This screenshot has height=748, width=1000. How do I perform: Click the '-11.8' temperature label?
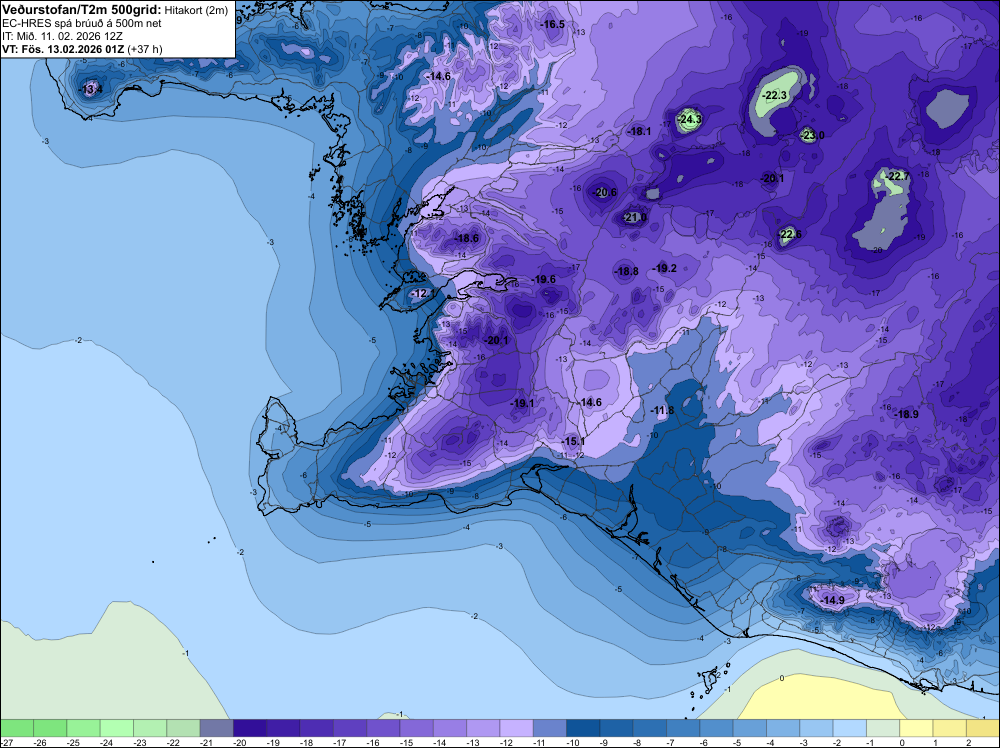pyautogui.click(x=662, y=410)
